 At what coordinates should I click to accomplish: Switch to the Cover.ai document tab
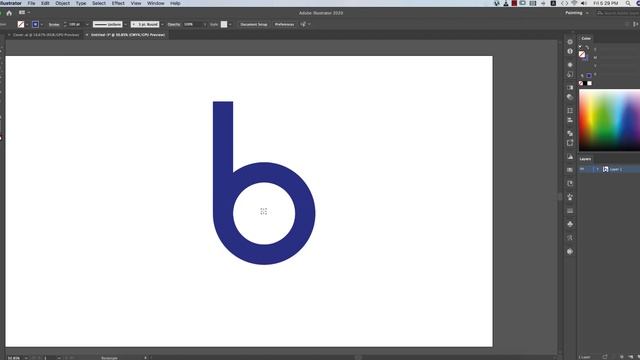click(46, 35)
